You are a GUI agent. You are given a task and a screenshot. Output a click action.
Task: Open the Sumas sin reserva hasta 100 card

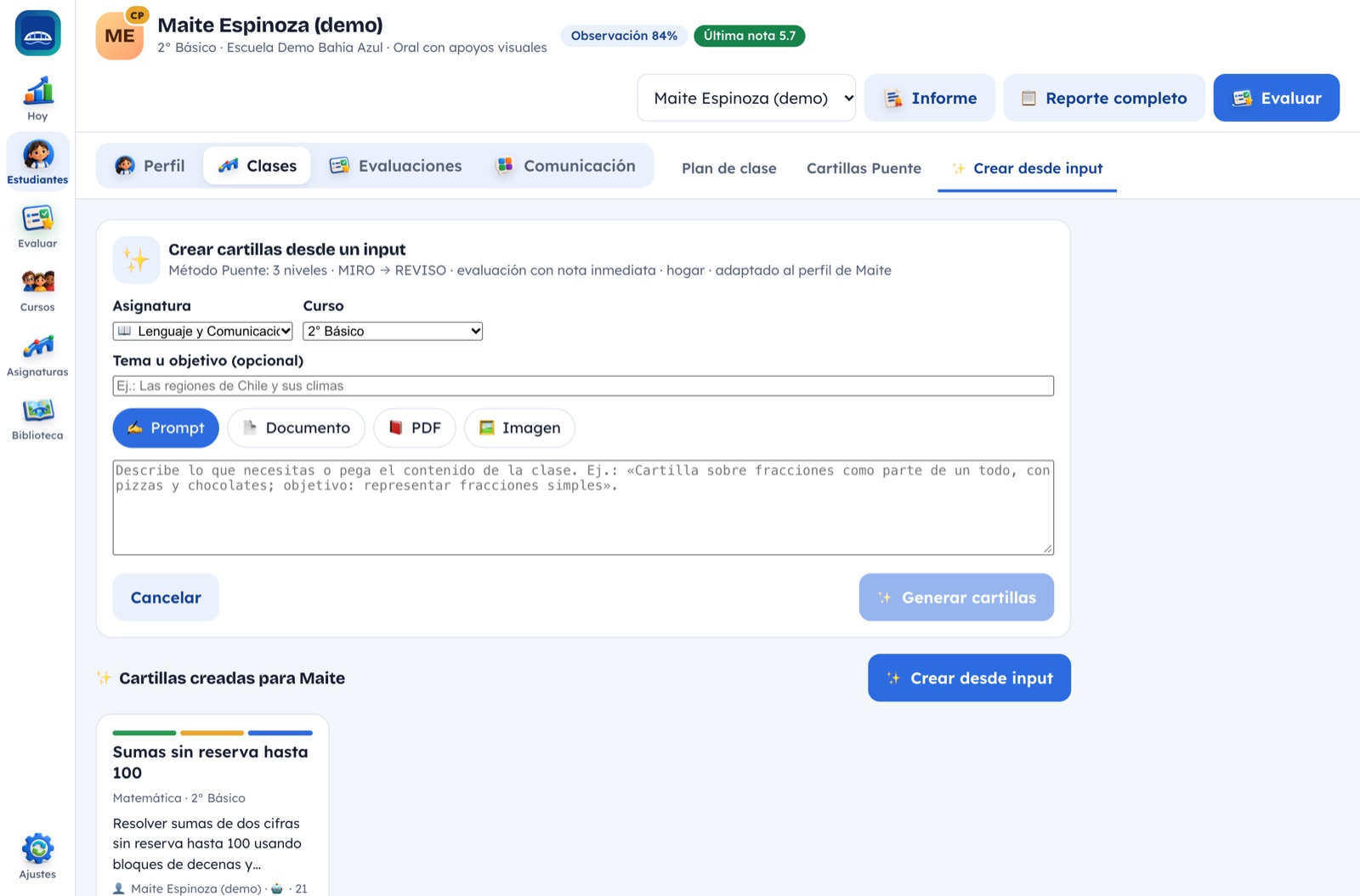pyautogui.click(x=212, y=805)
